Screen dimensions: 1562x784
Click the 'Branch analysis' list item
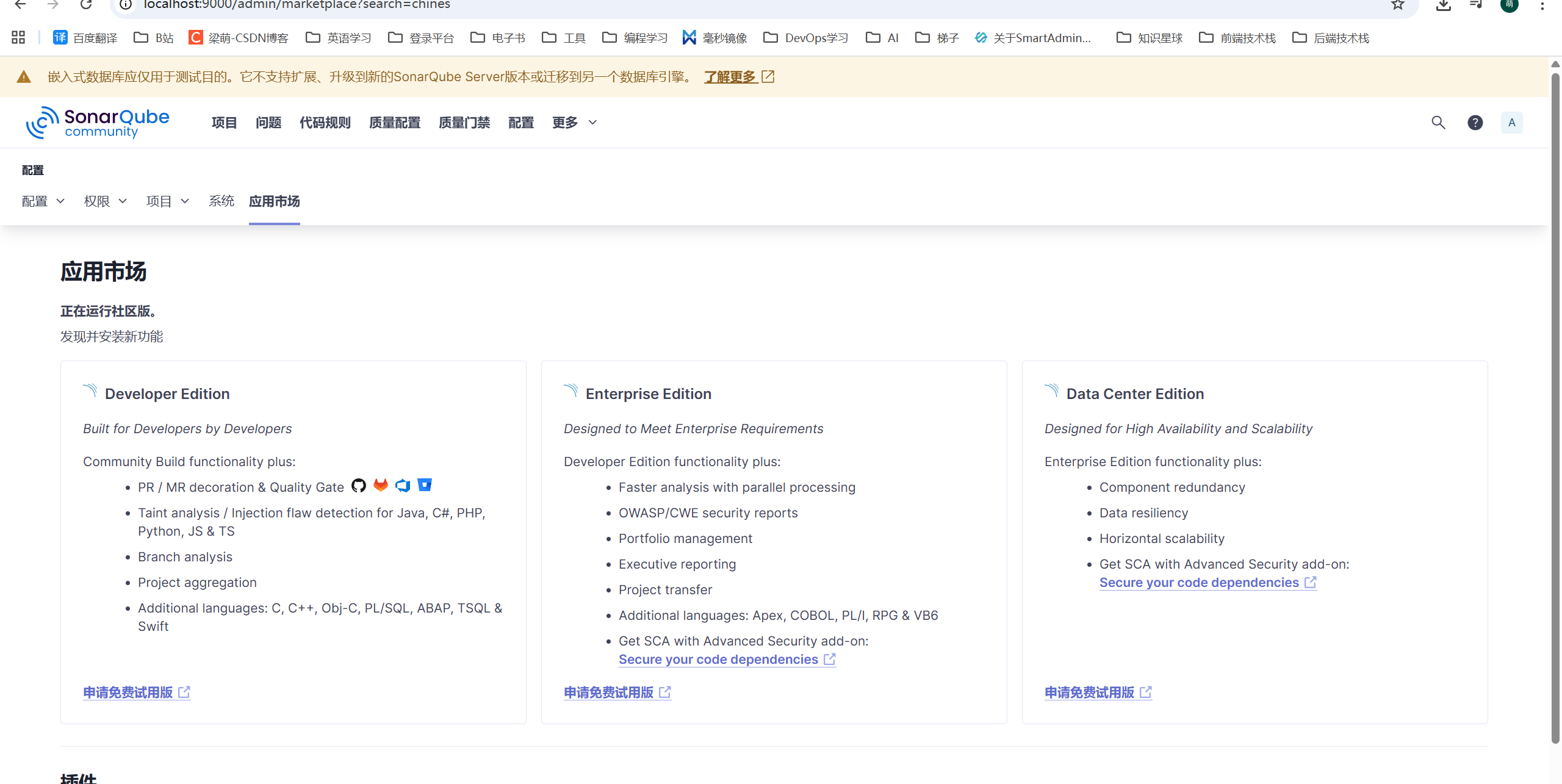[185, 557]
